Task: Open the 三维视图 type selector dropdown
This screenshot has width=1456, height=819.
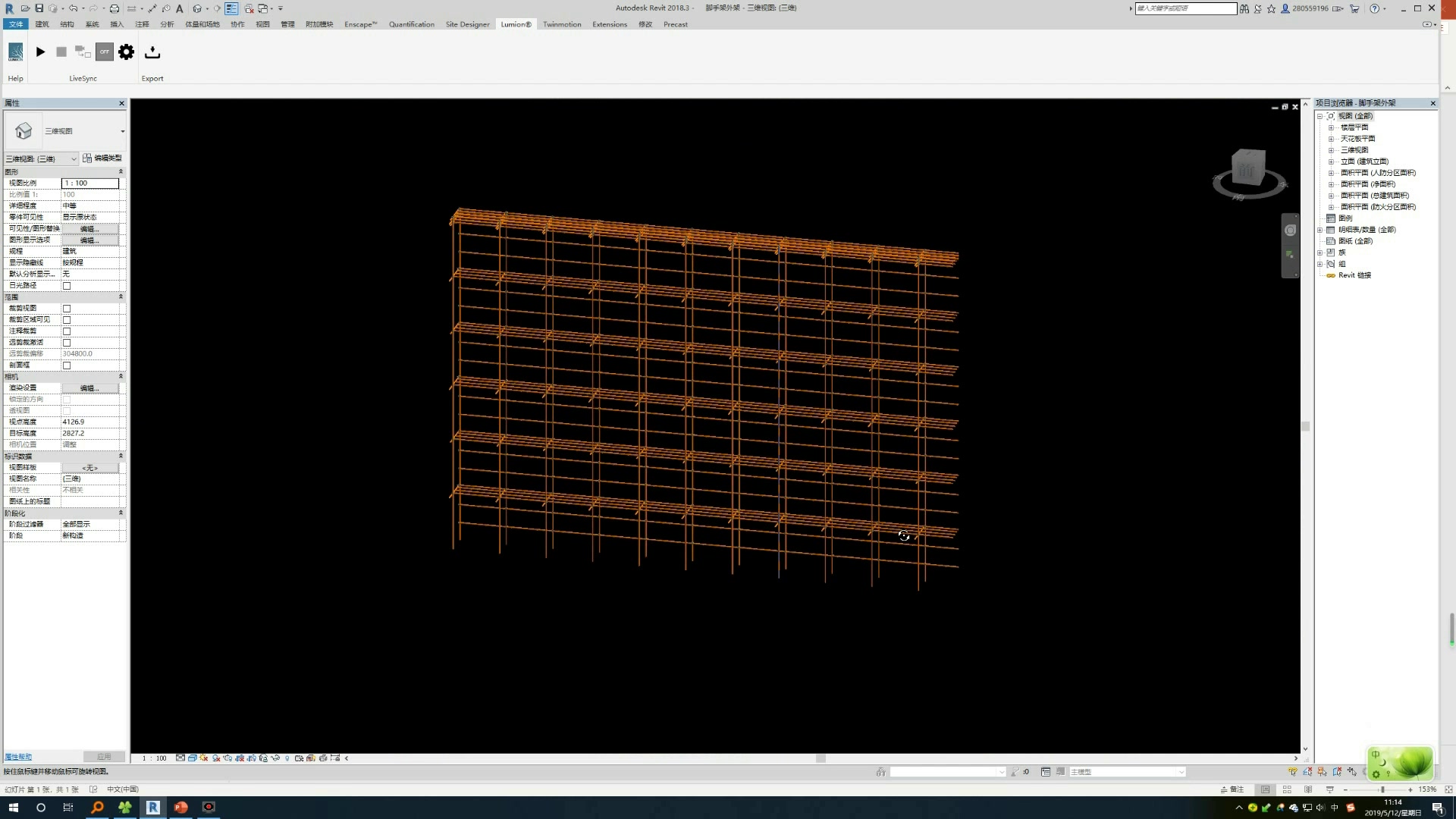Action: (x=122, y=131)
